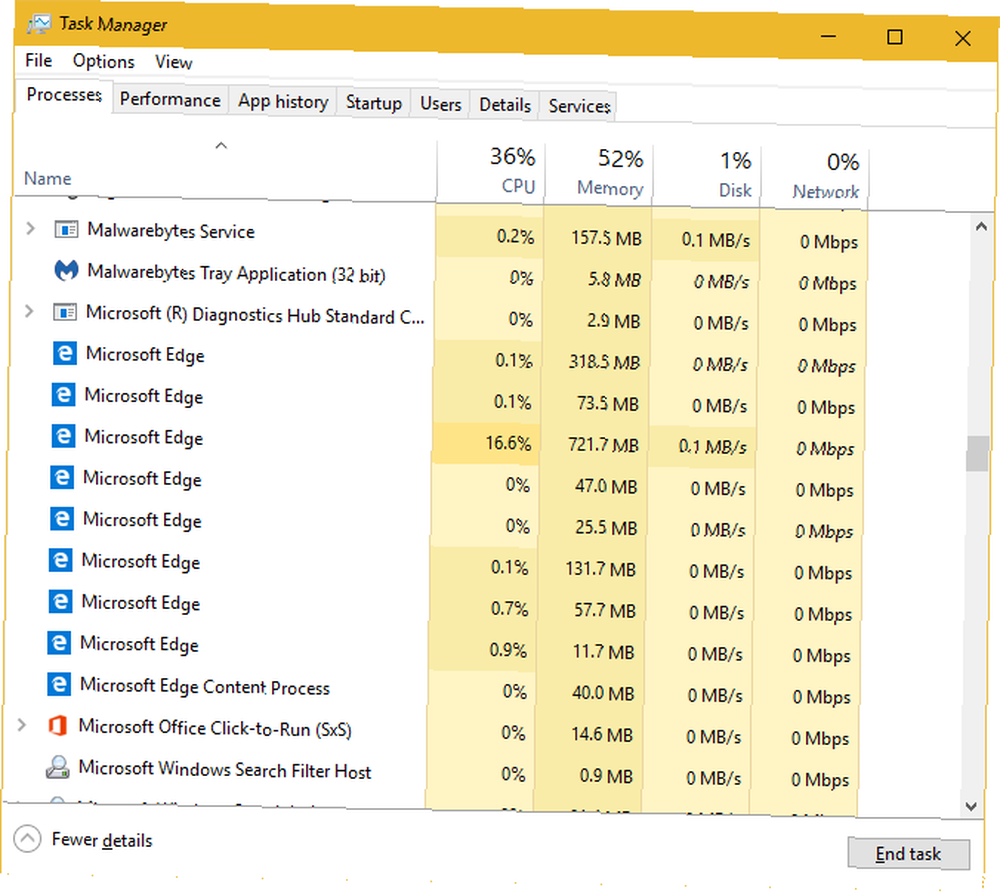Click the Malwarebytes Service process icon
The image size is (1000, 894).
click(66, 229)
